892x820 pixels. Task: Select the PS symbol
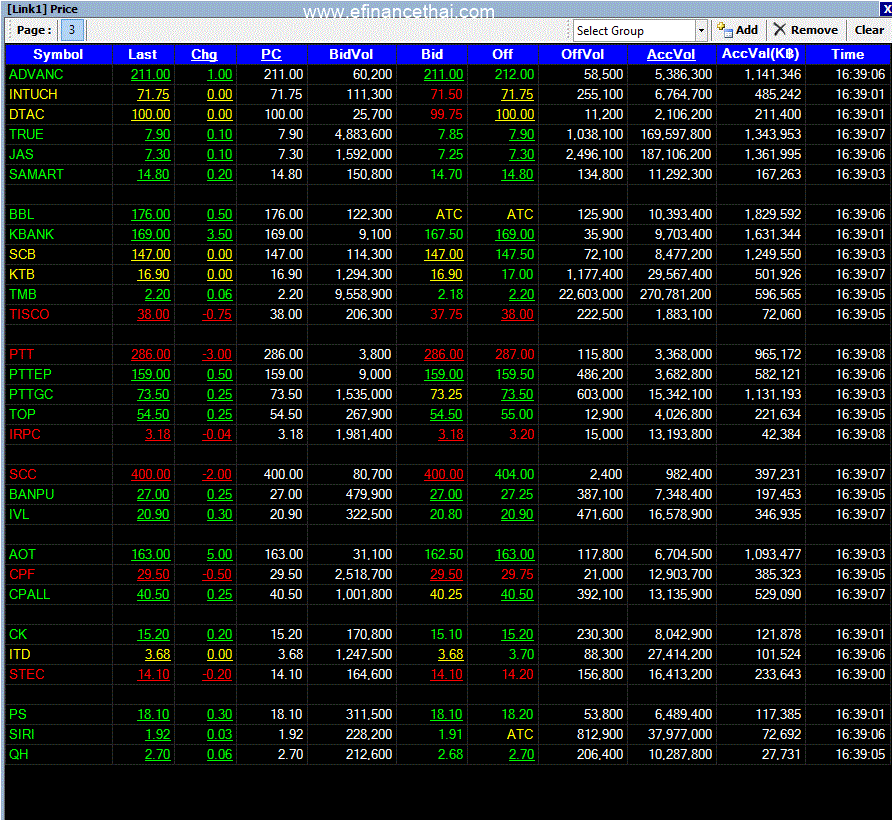pyautogui.click(x=18, y=714)
